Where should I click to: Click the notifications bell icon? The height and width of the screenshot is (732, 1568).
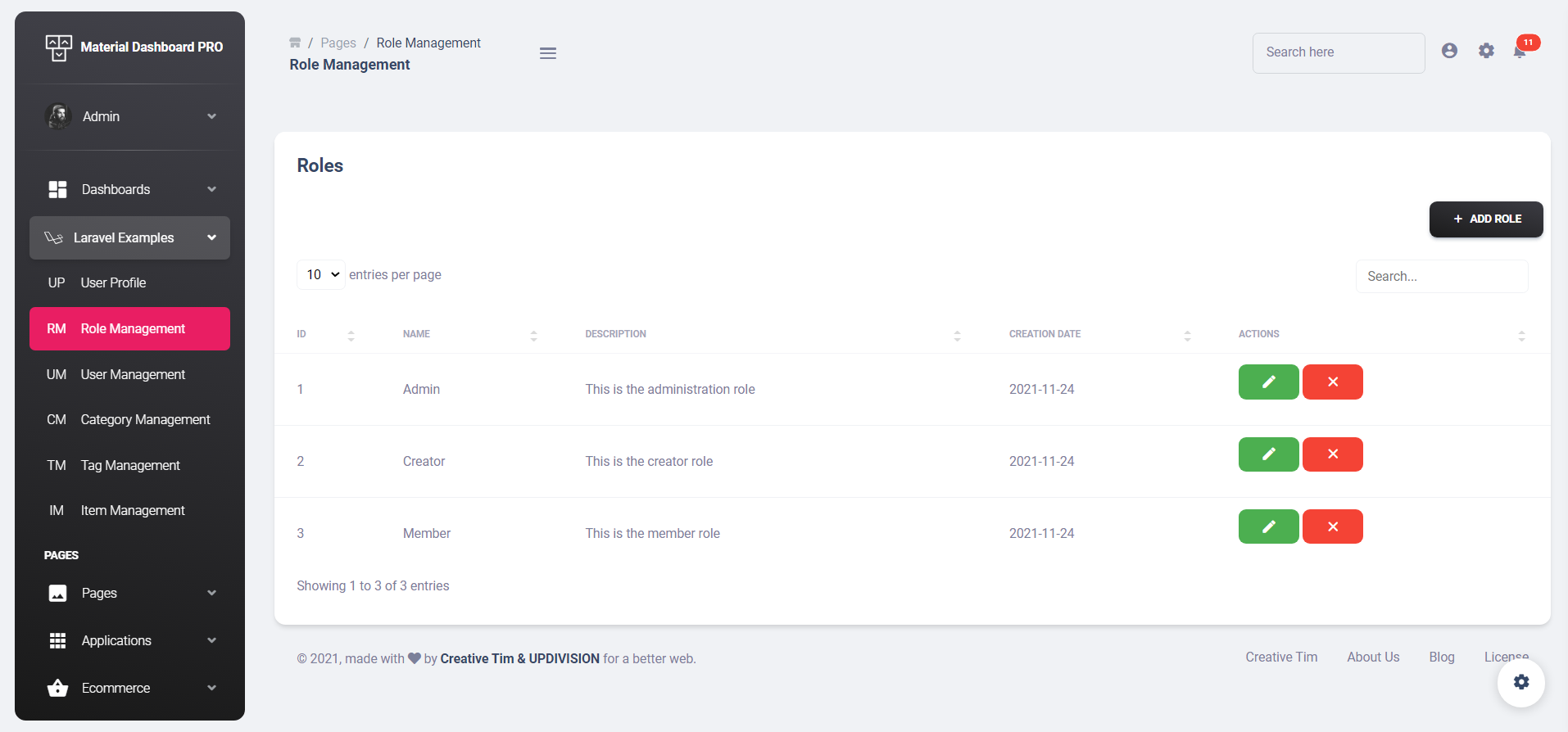tap(1520, 52)
